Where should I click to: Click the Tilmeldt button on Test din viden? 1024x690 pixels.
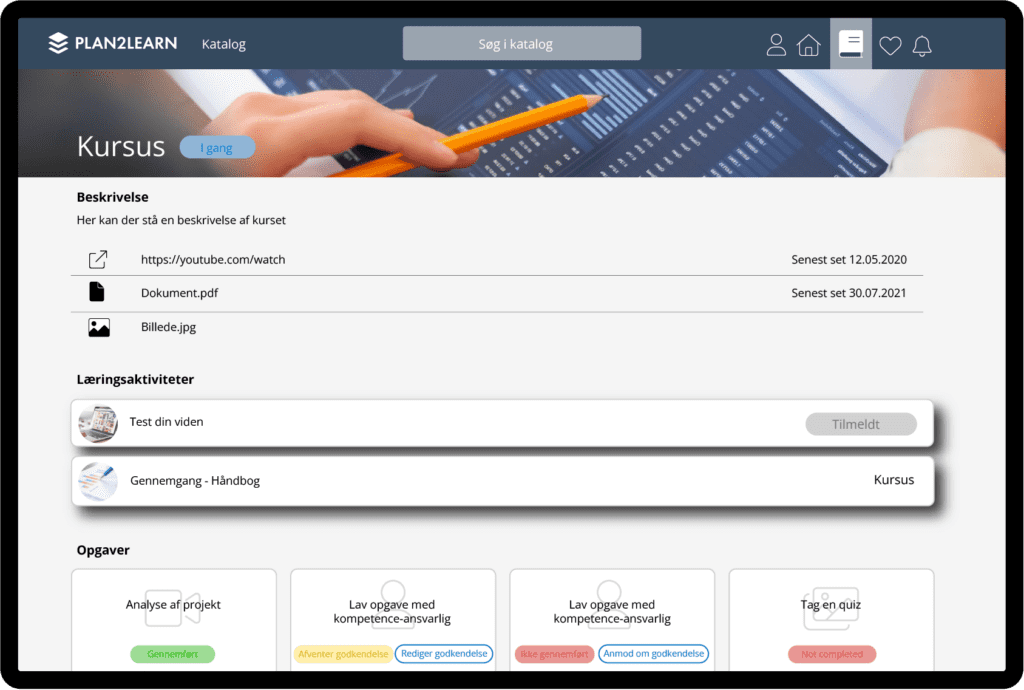tap(860, 423)
